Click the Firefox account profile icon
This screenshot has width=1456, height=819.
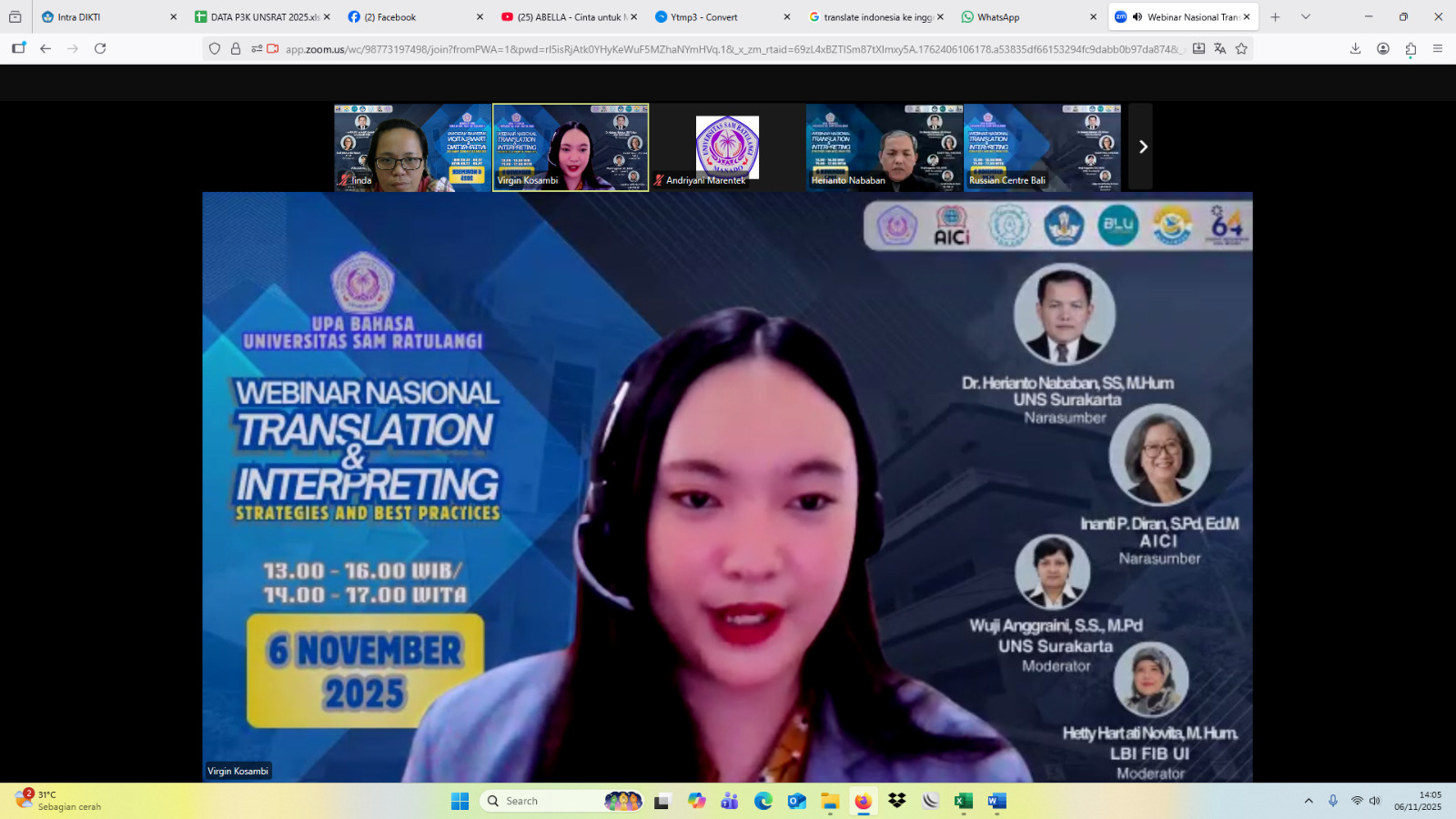pyautogui.click(x=1383, y=48)
